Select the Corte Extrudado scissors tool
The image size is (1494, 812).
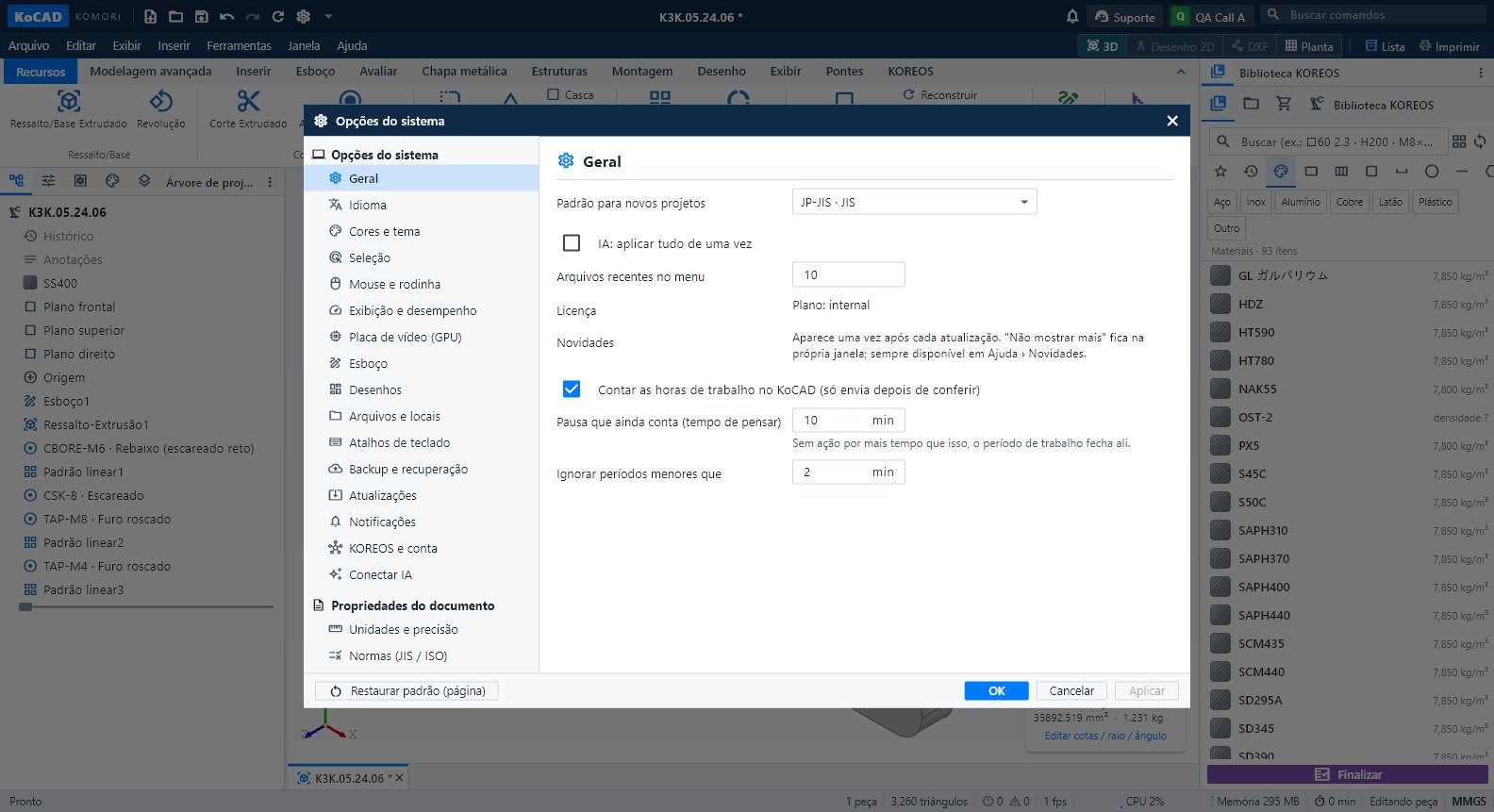point(248,108)
